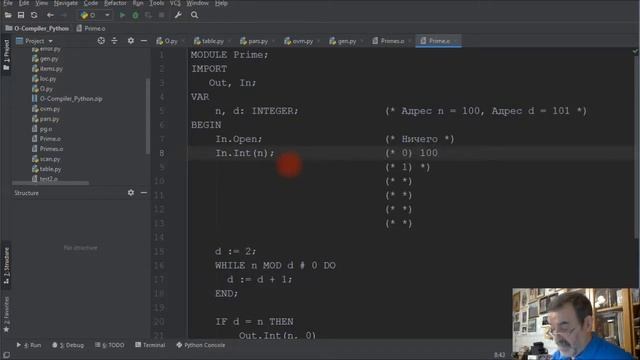Open the Run menu
Screen dimensions: 640x360
pyautogui.click(x=138, y=3)
